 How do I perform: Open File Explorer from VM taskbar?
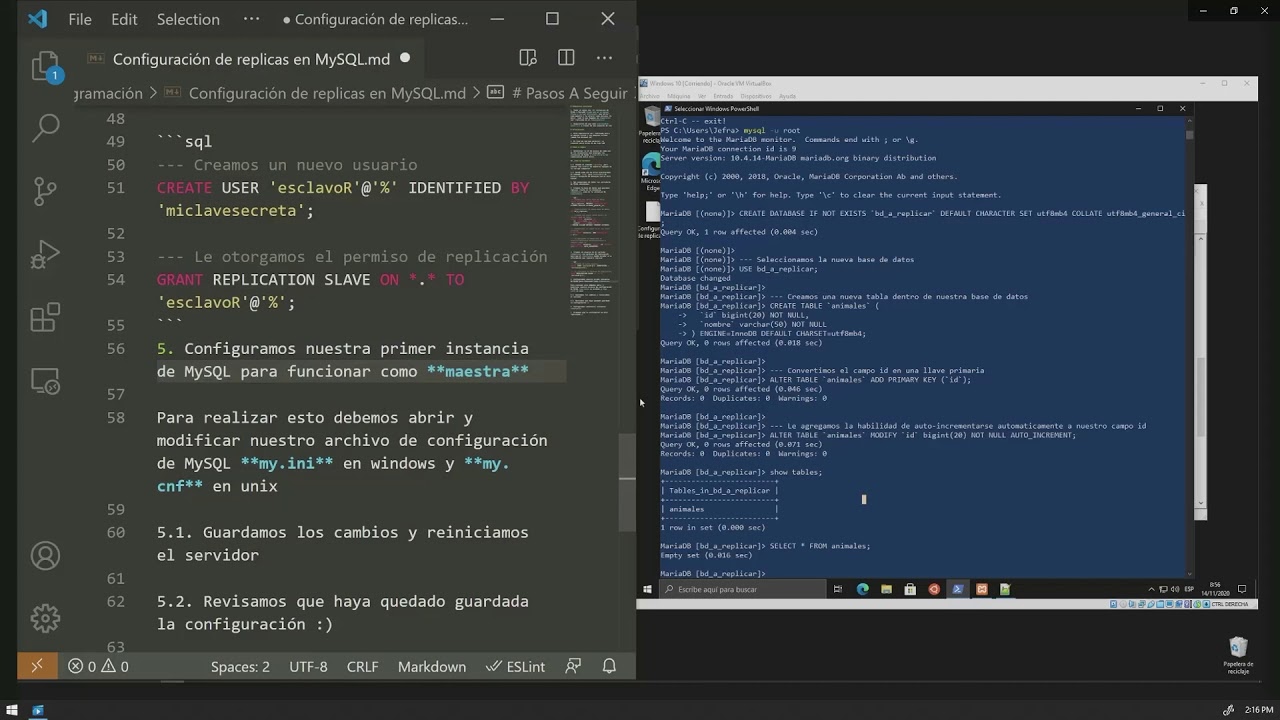click(887, 590)
